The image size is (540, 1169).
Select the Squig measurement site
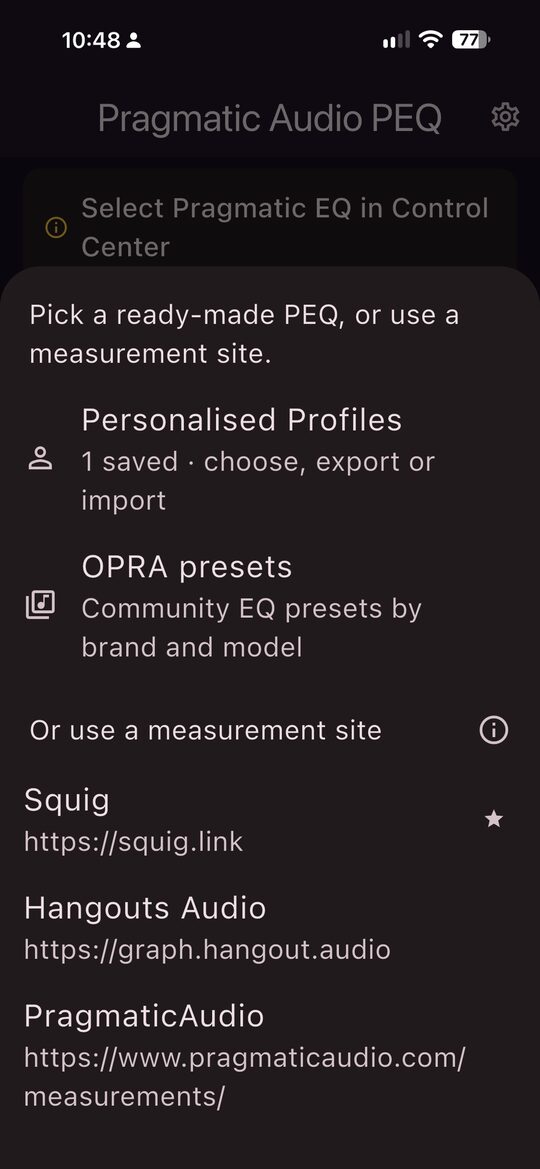270,820
